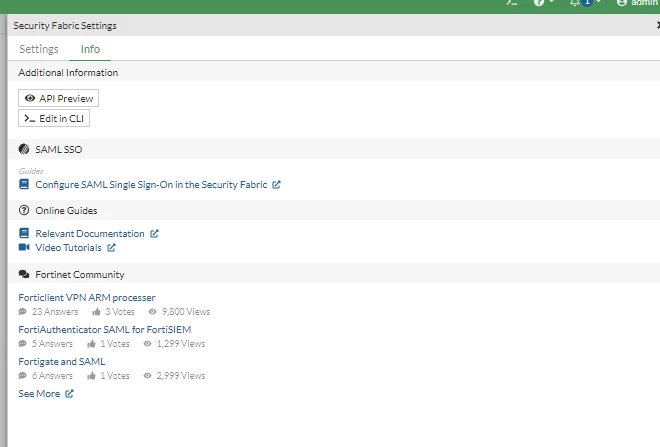660x447 pixels.
Task: Click external link icon beside See More
Action: [x=69, y=394]
